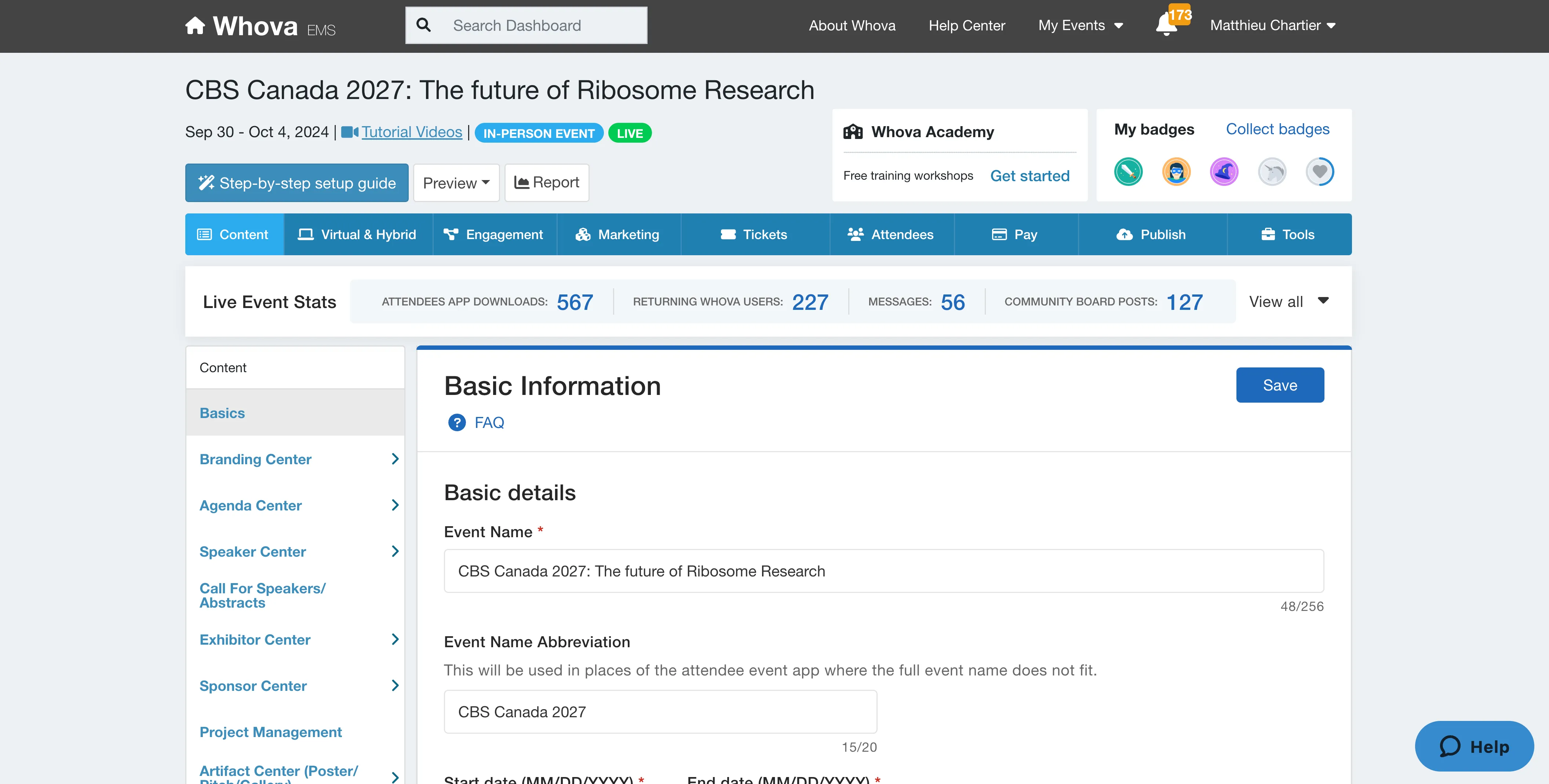Expand View all live stats
The width and height of the screenshot is (1549, 784).
(1289, 302)
